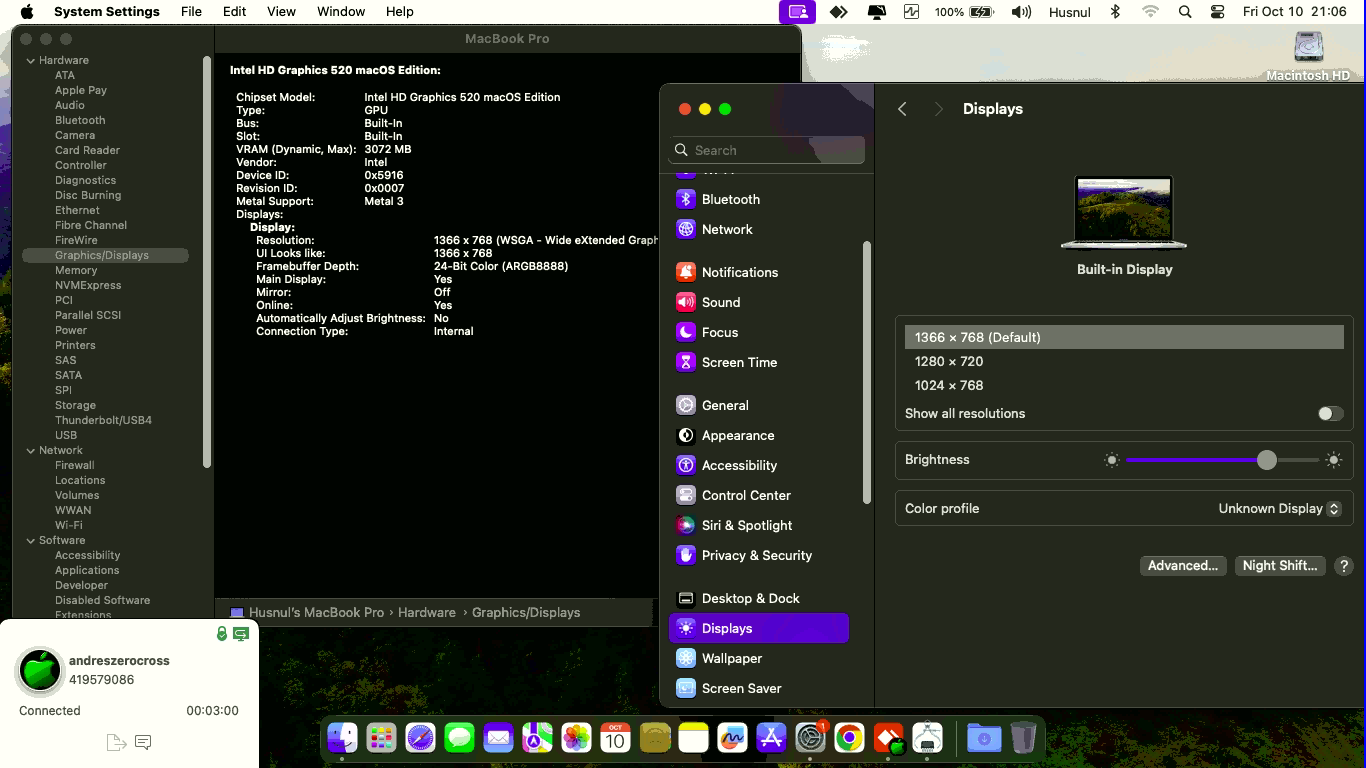The width and height of the screenshot is (1366, 768).
Task: Click the Displays help question mark button
Action: [1344, 566]
